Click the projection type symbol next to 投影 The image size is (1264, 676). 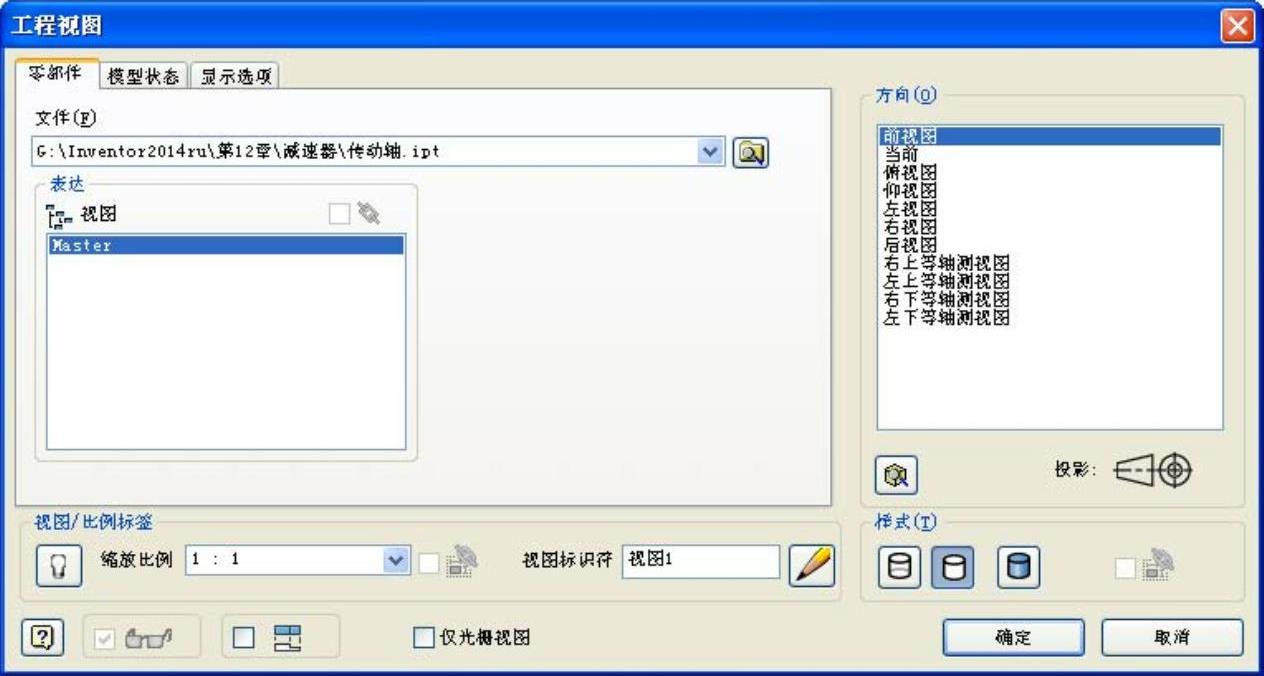tap(1155, 470)
